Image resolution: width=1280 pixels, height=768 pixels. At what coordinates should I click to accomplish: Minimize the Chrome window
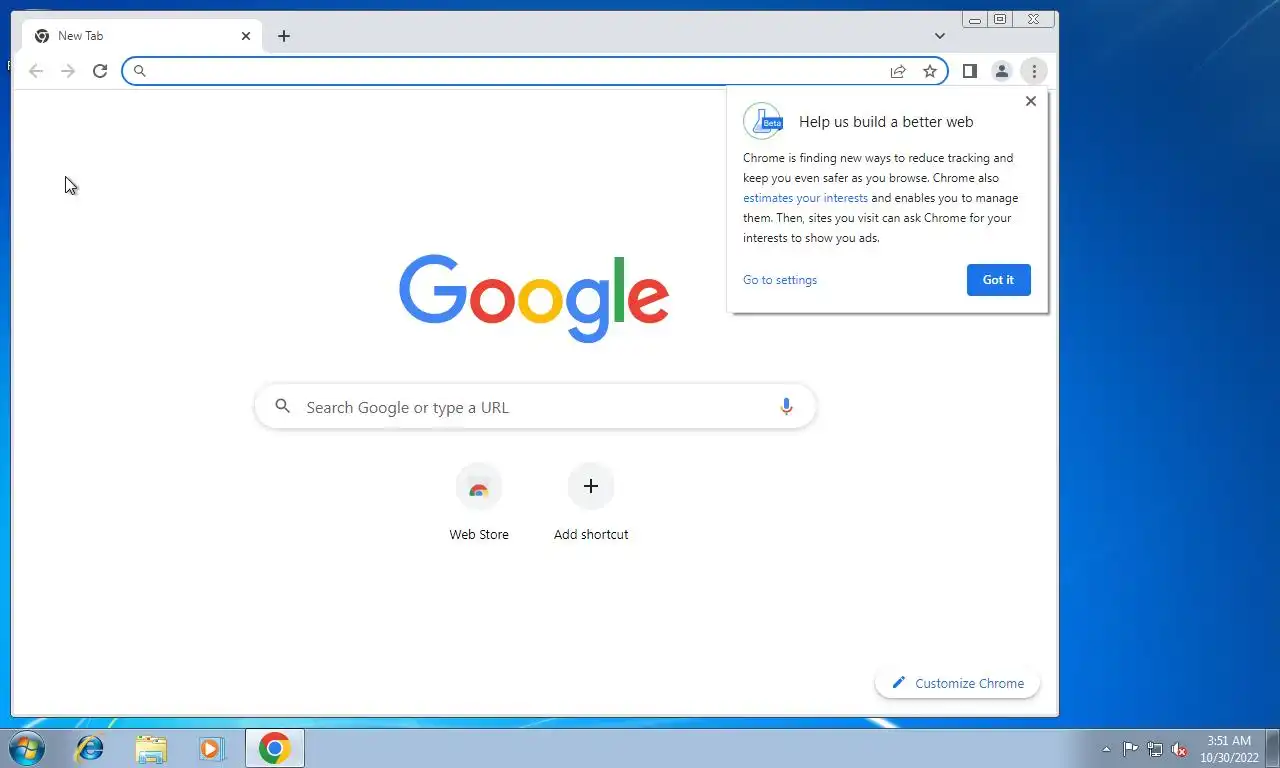pyautogui.click(x=974, y=19)
